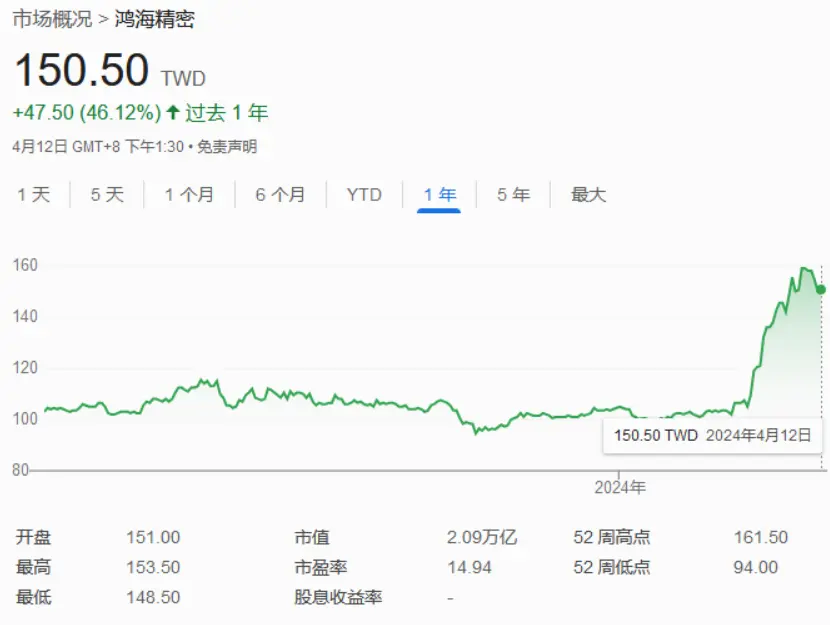Click the 150.50 TWD 2024年4月12日 tooltip

[712, 436]
